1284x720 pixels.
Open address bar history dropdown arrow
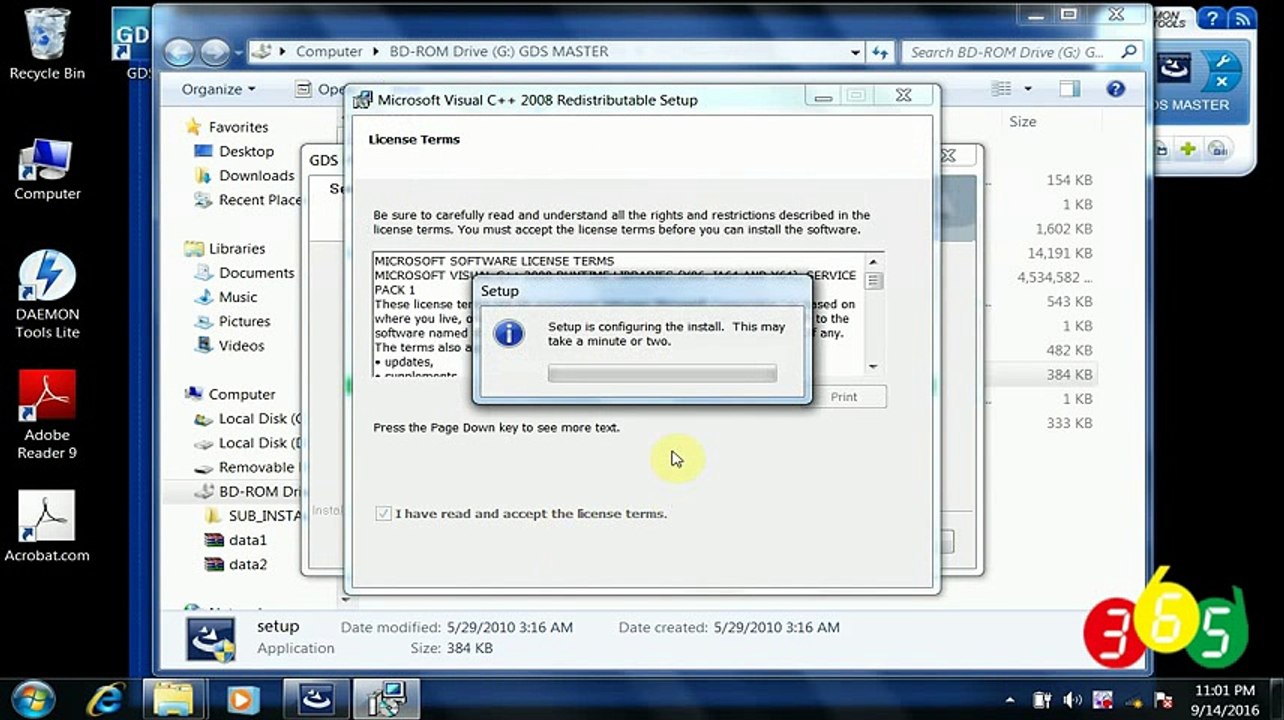coord(856,52)
